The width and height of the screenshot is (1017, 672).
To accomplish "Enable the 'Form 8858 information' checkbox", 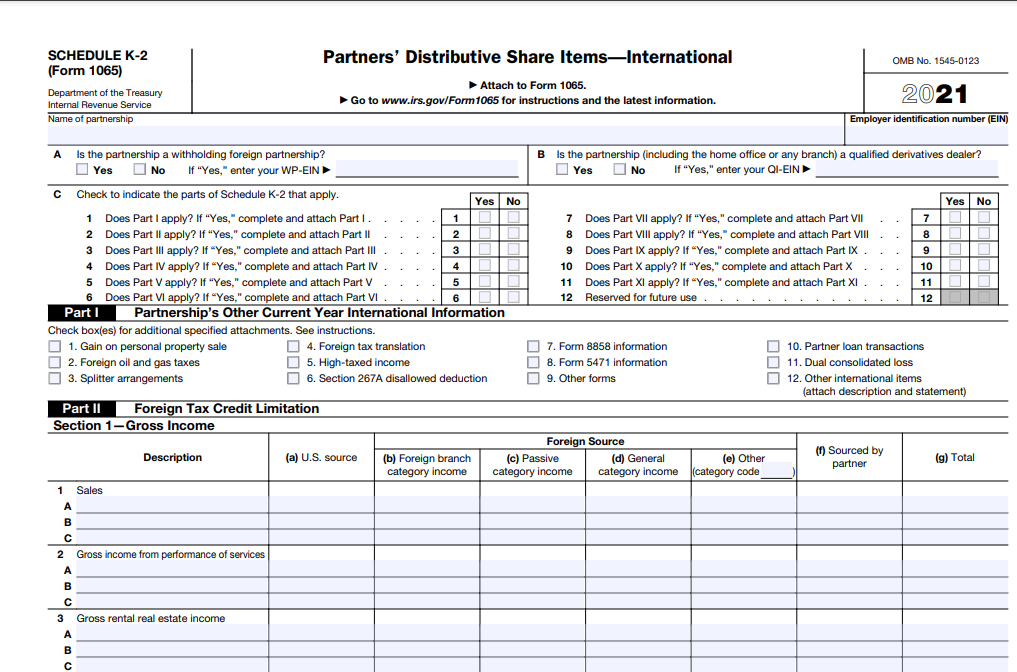I will (x=533, y=347).
